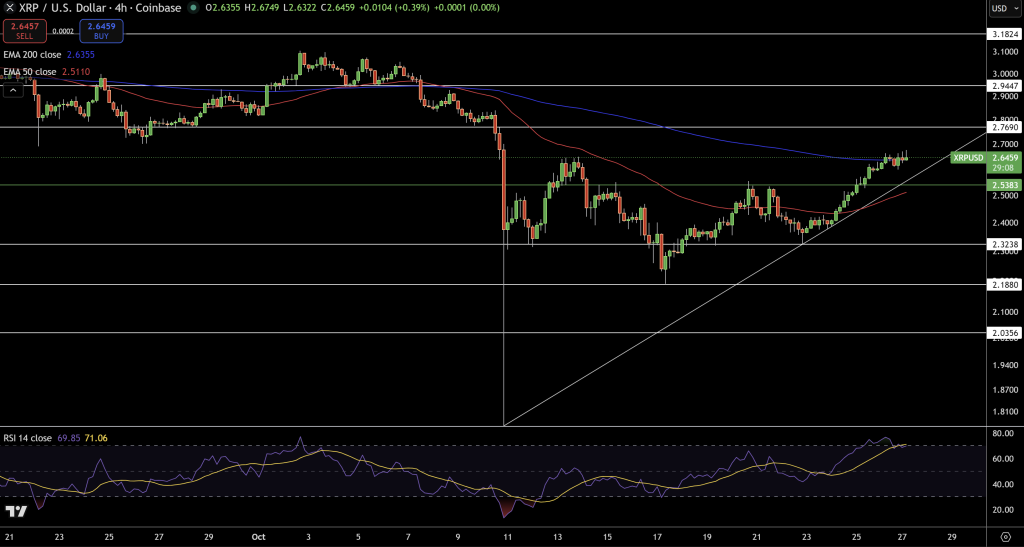Open the USD currency dropdown
Screen dimensions: 1024x547
click(x=1001, y=9)
